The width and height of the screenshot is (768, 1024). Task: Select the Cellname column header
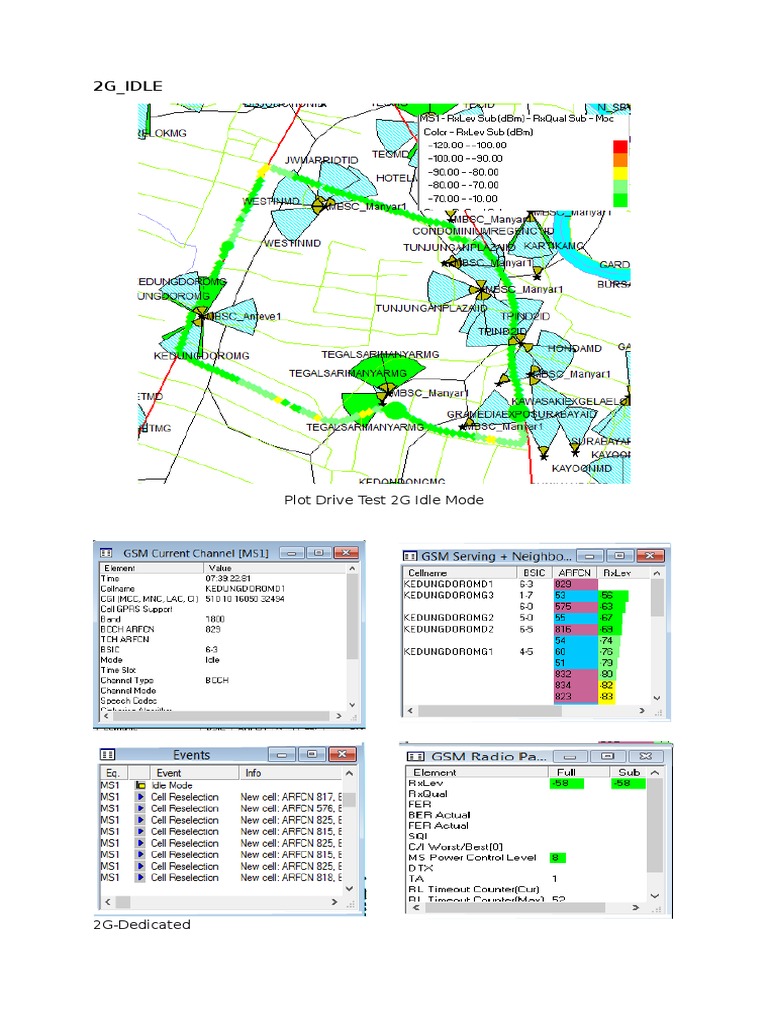[427, 573]
